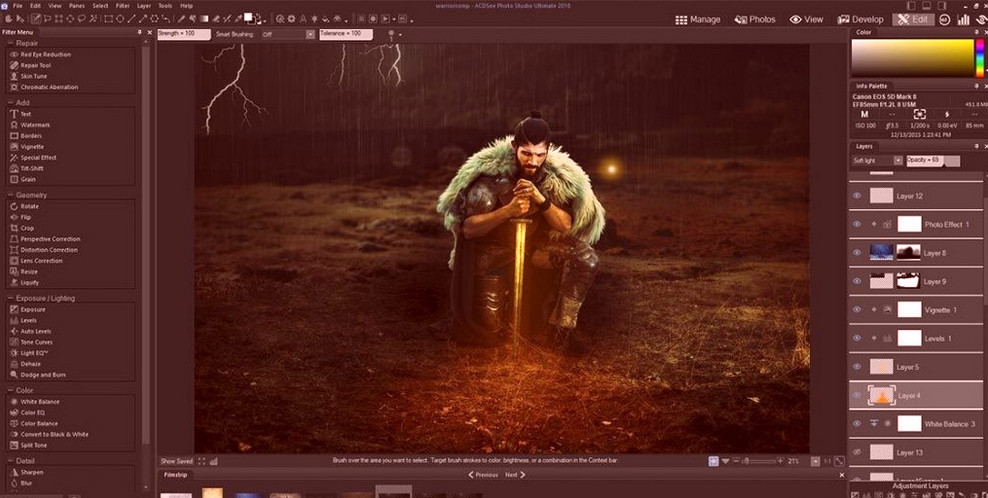Go to Previous image in filmstrip
This screenshot has width=988, height=498.
point(483,475)
